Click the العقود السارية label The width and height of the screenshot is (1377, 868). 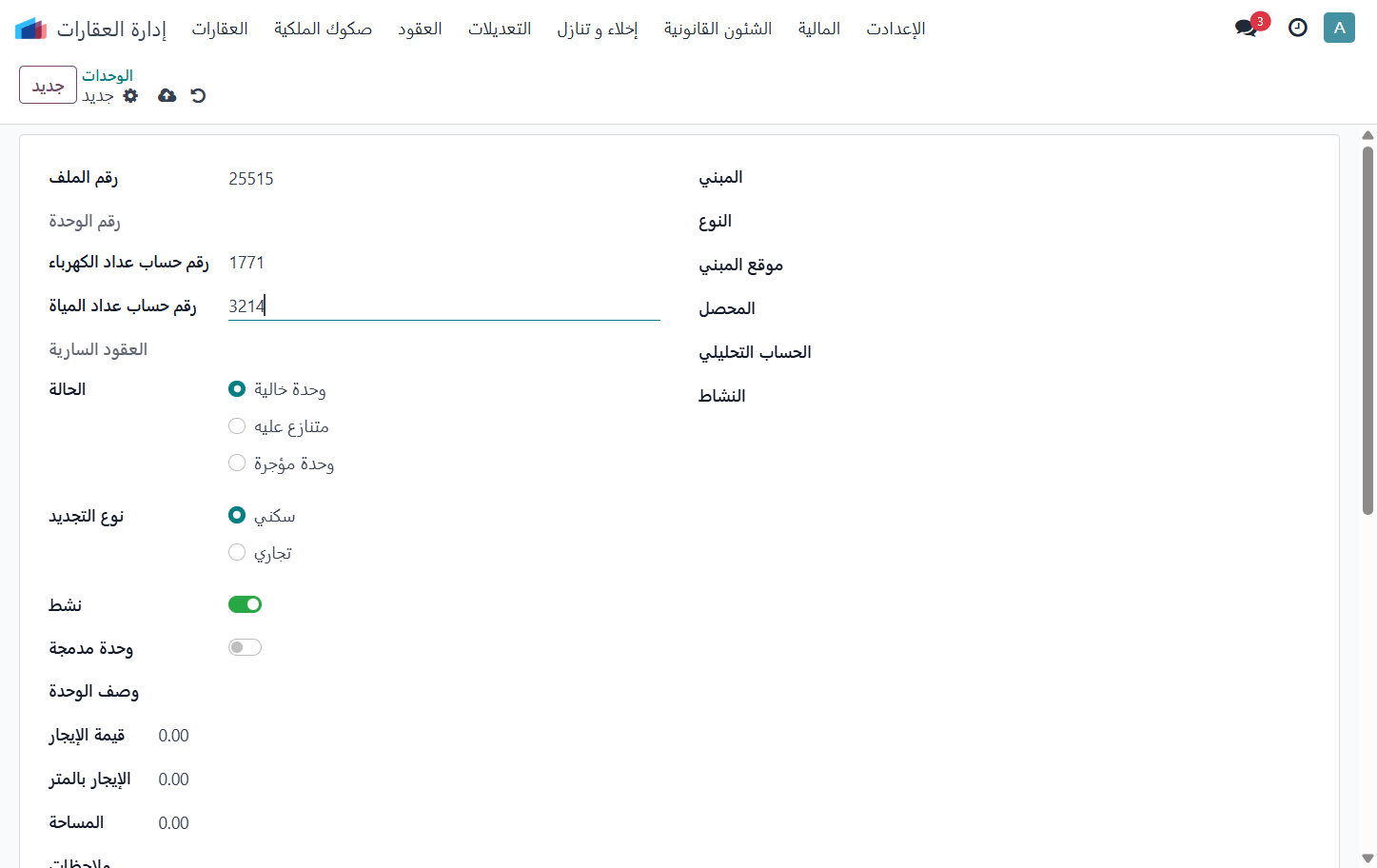click(x=98, y=349)
